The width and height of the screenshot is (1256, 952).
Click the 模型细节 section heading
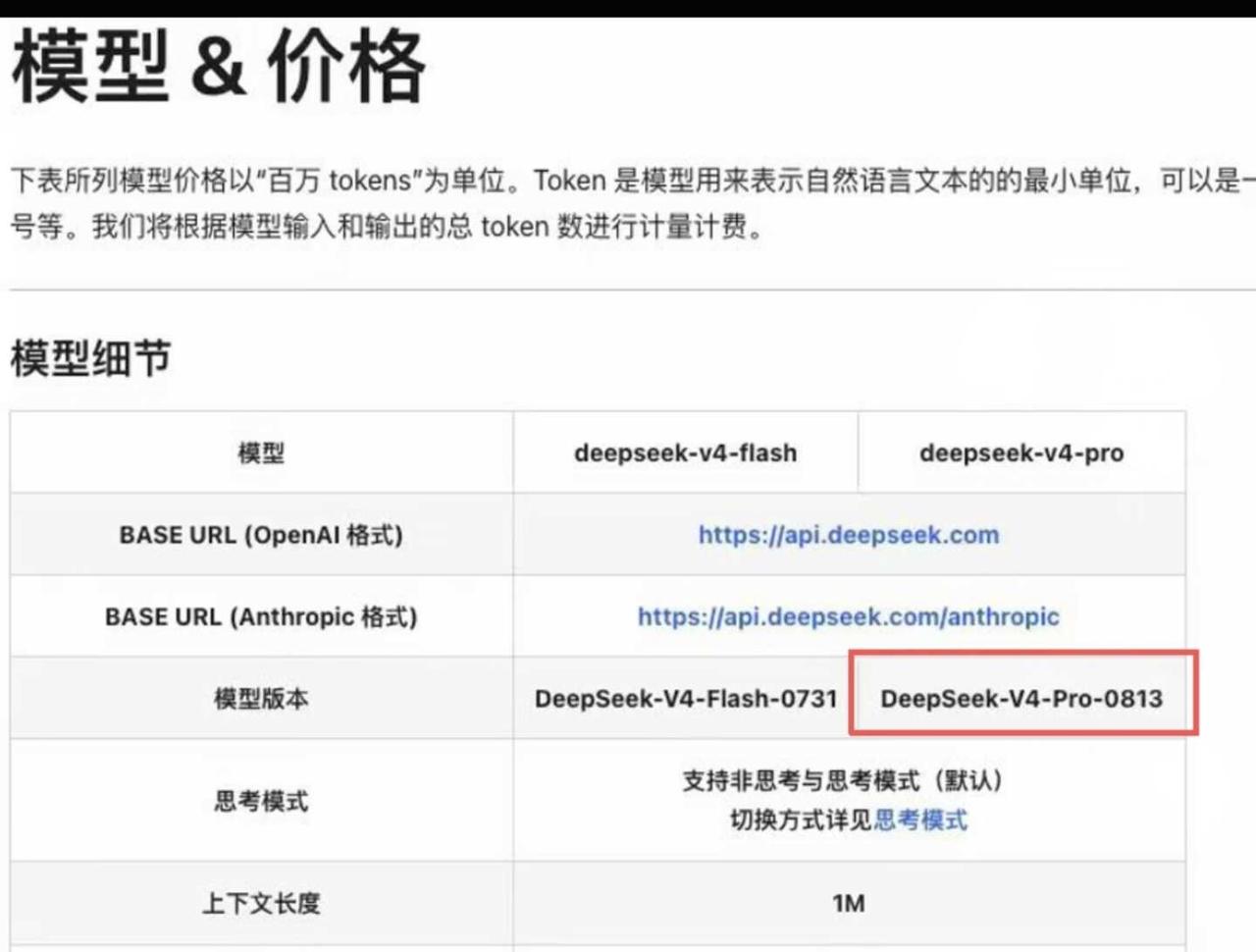pos(90,358)
